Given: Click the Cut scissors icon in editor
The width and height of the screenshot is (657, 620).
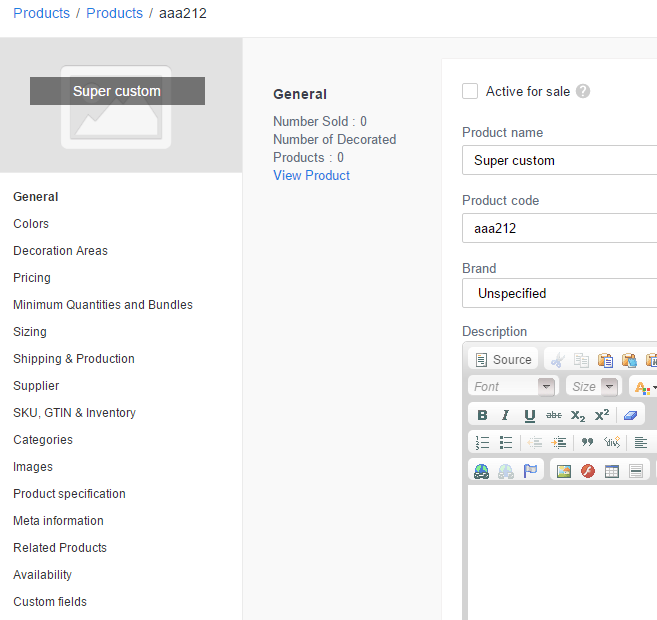Looking at the screenshot, I should pyautogui.click(x=557, y=360).
